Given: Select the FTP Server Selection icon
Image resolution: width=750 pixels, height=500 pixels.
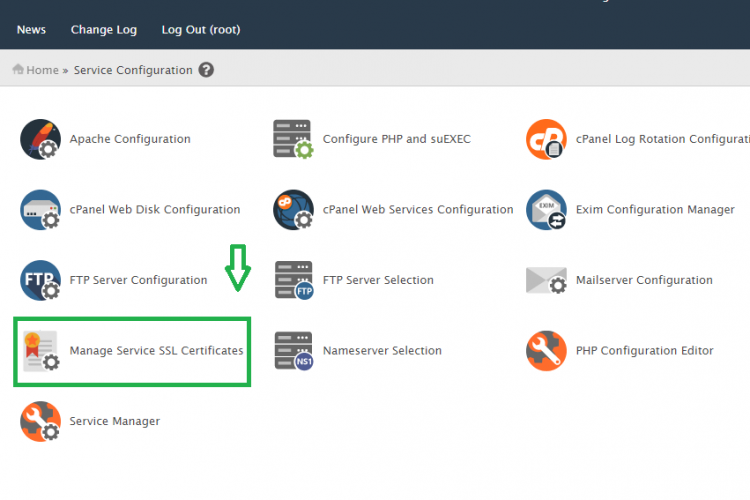Looking at the screenshot, I should pyautogui.click(x=294, y=280).
